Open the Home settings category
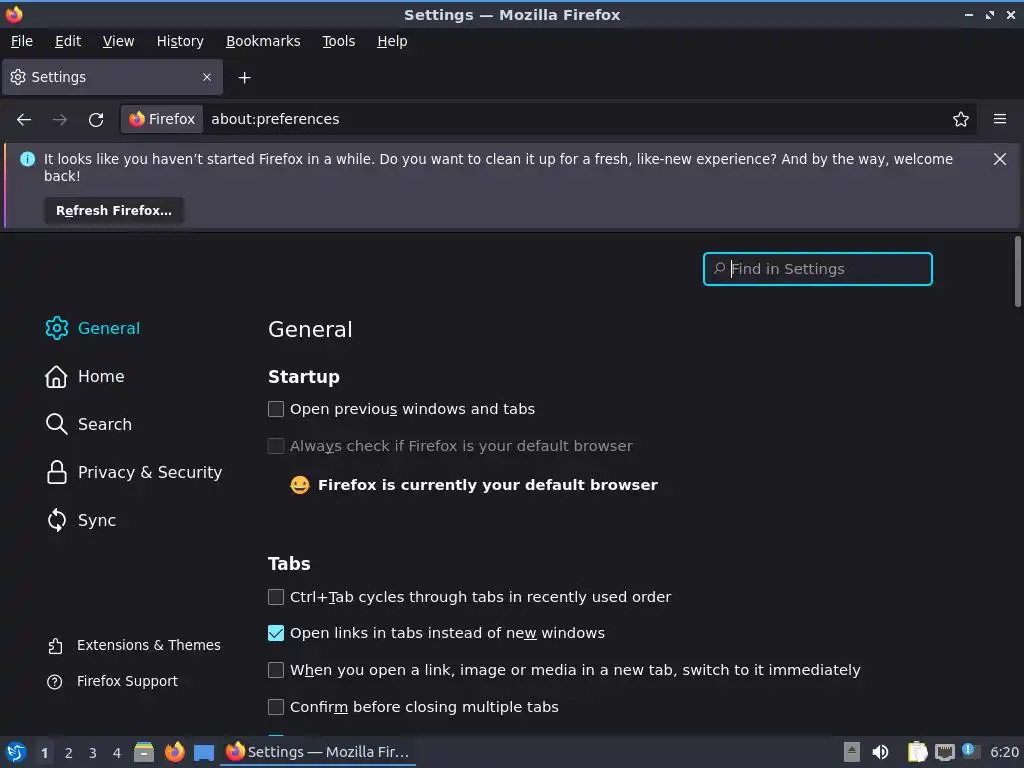The height and width of the screenshot is (768, 1024). click(85, 376)
